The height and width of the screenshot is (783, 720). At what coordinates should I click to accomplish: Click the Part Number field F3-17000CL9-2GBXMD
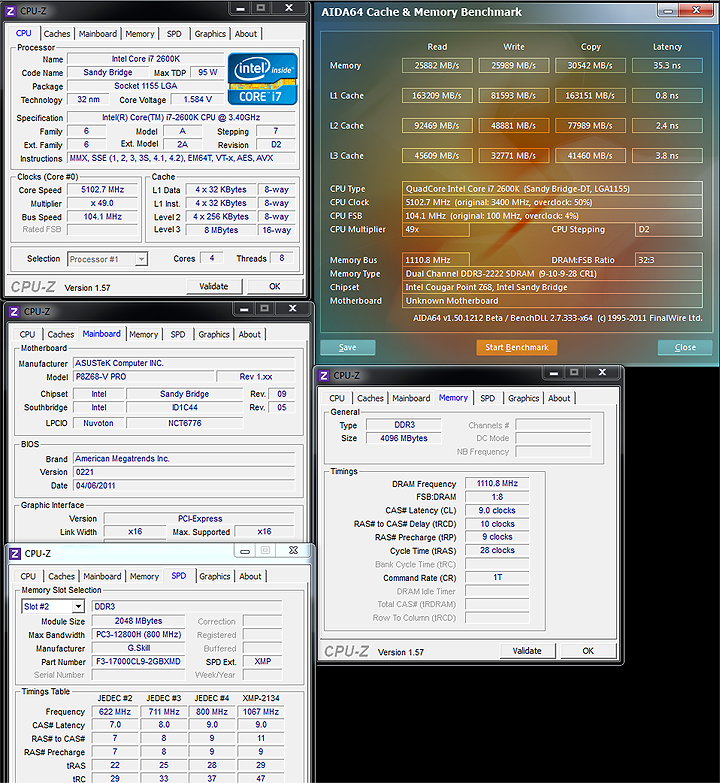[139, 662]
